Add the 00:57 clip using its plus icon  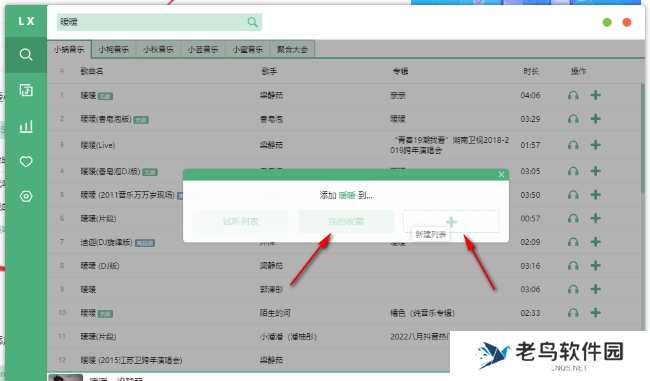[596, 218]
